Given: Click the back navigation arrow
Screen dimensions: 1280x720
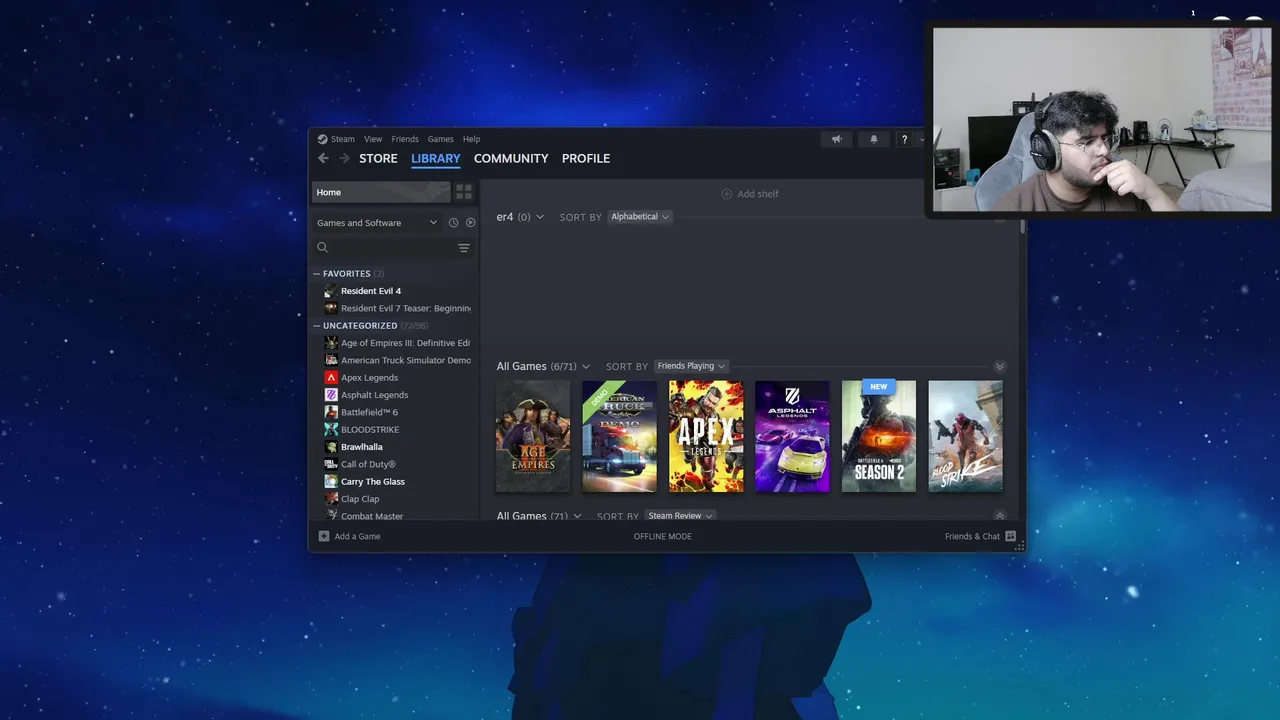Looking at the screenshot, I should coord(323,158).
